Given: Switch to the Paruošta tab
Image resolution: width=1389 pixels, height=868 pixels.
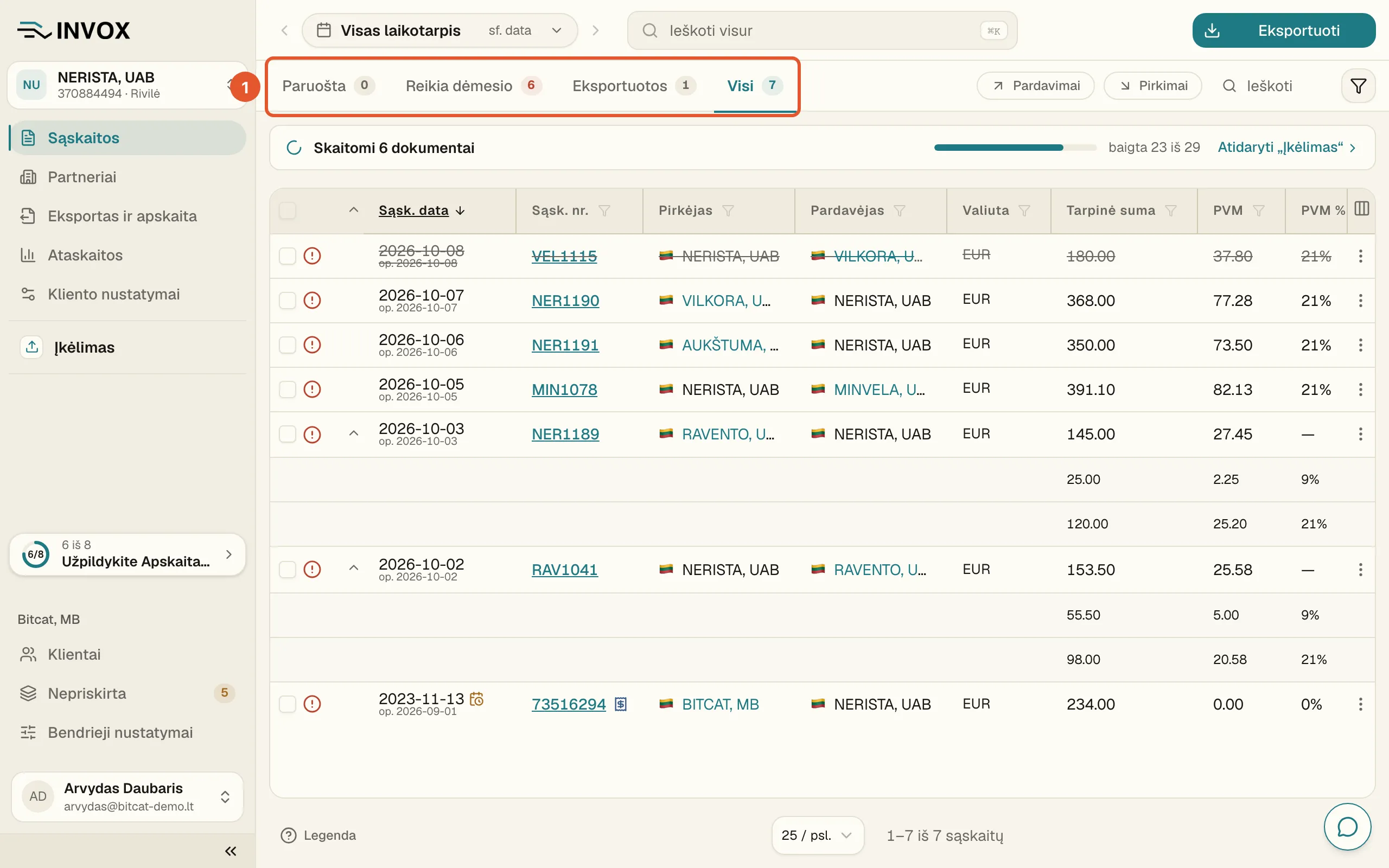Looking at the screenshot, I should [x=328, y=86].
